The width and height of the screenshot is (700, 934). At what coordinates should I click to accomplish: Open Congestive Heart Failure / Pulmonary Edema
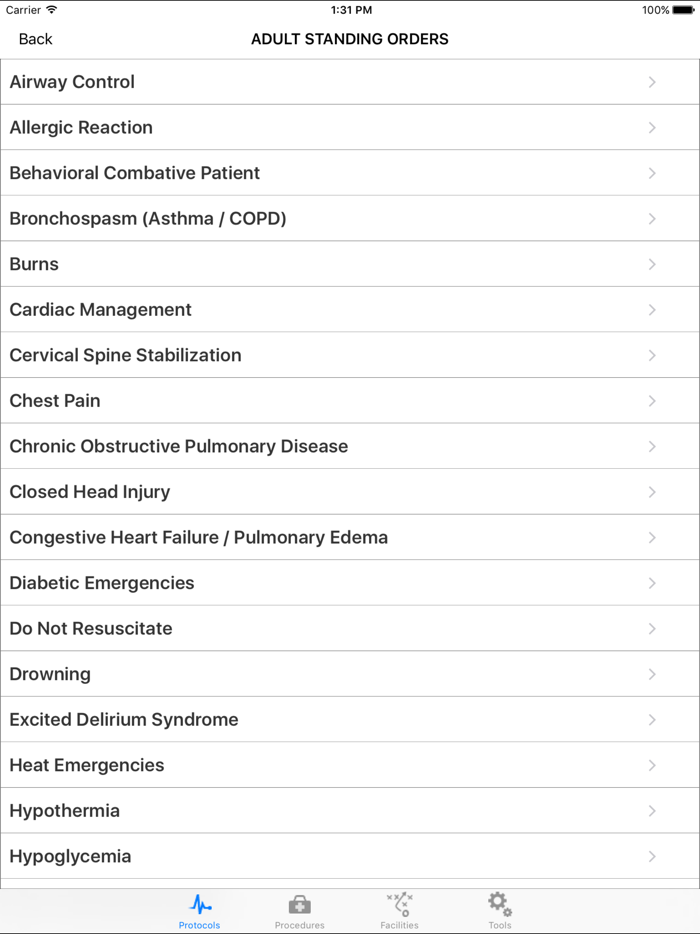[198, 538]
